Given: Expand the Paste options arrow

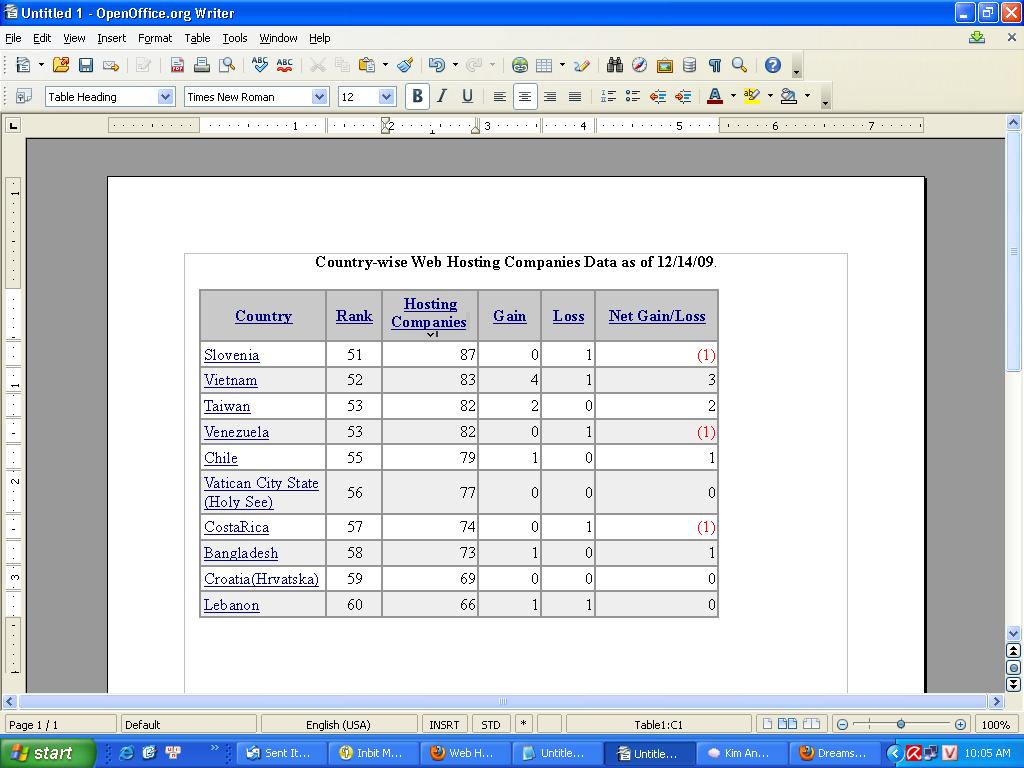Looking at the screenshot, I should 385,65.
